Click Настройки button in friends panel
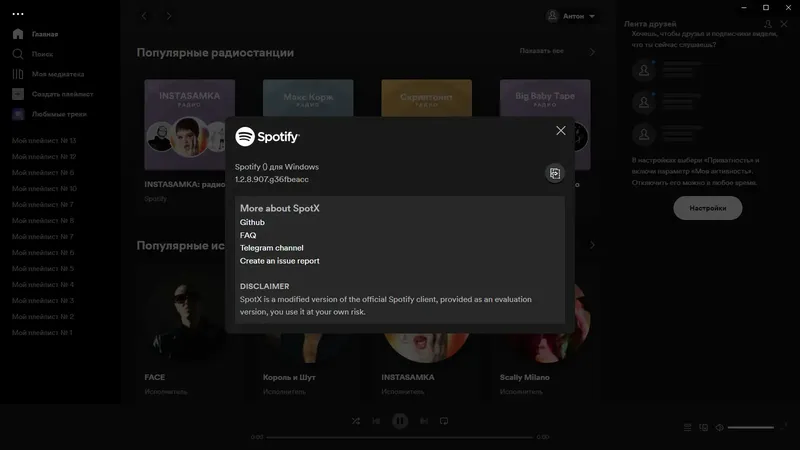 [x=708, y=208]
